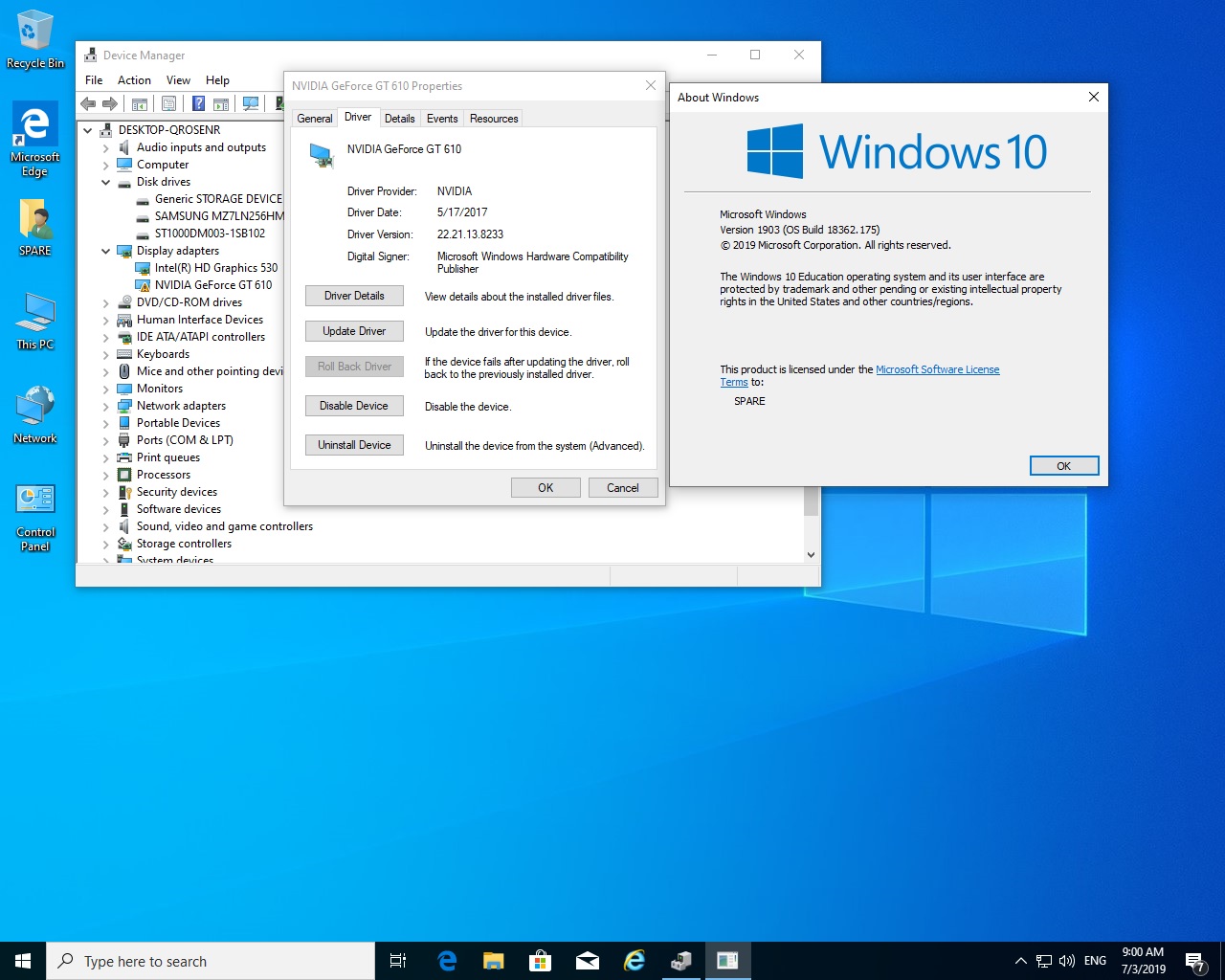The width and height of the screenshot is (1225, 980).
Task: Expand the Processors node
Action: 106,475
